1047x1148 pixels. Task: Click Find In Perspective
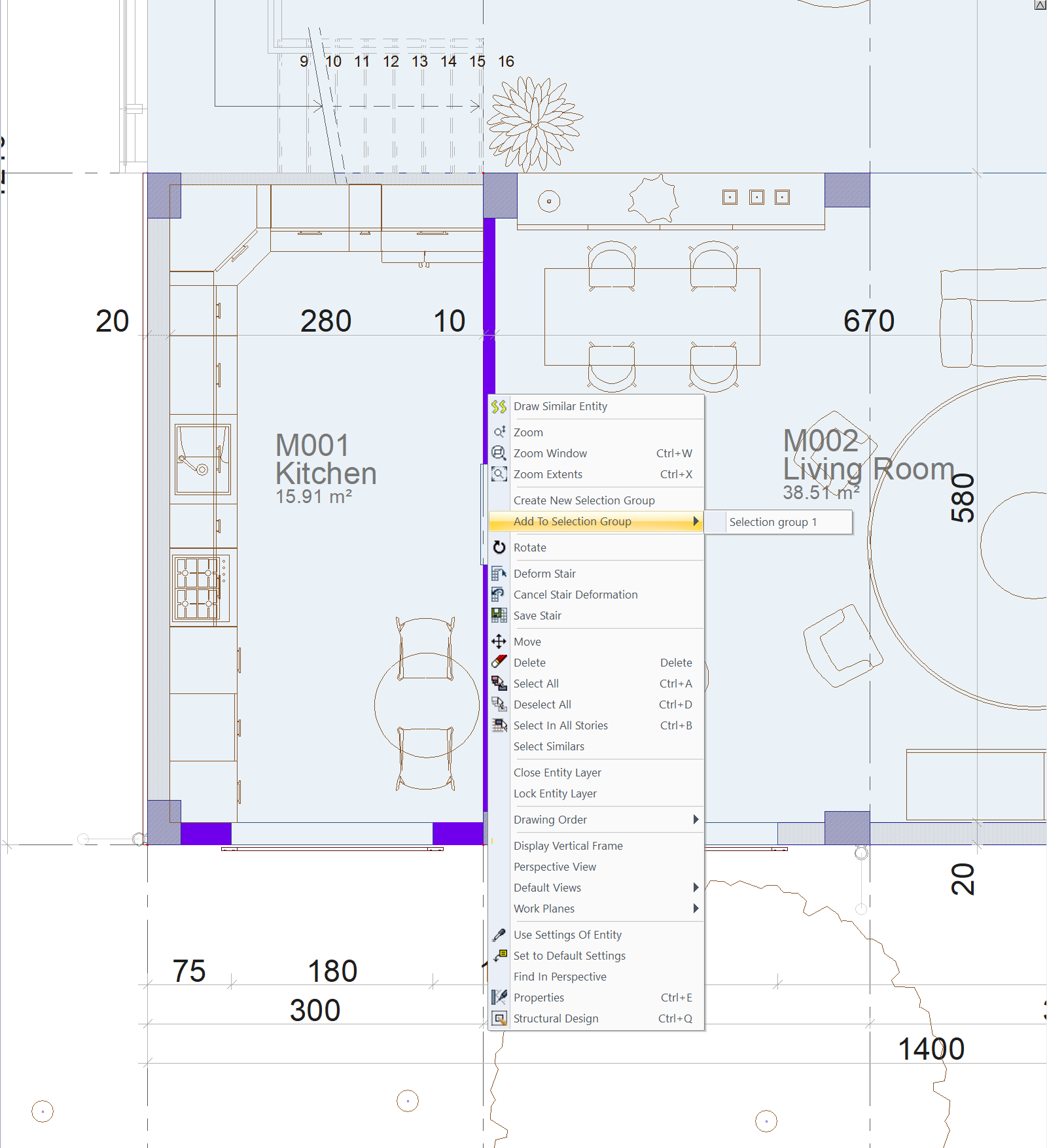coord(596,977)
